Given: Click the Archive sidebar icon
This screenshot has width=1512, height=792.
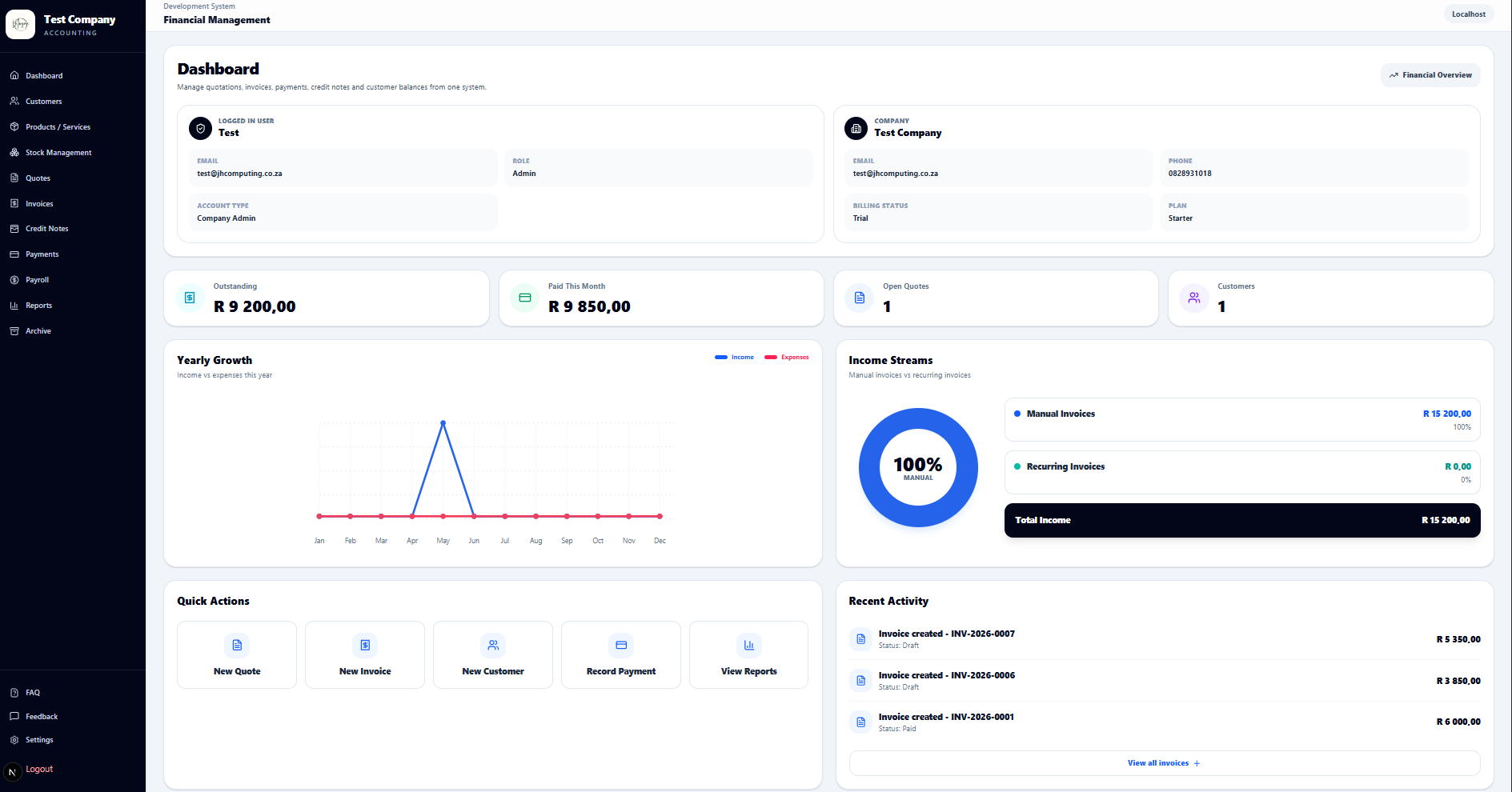Looking at the screenshot, I should tap(14, 331).
